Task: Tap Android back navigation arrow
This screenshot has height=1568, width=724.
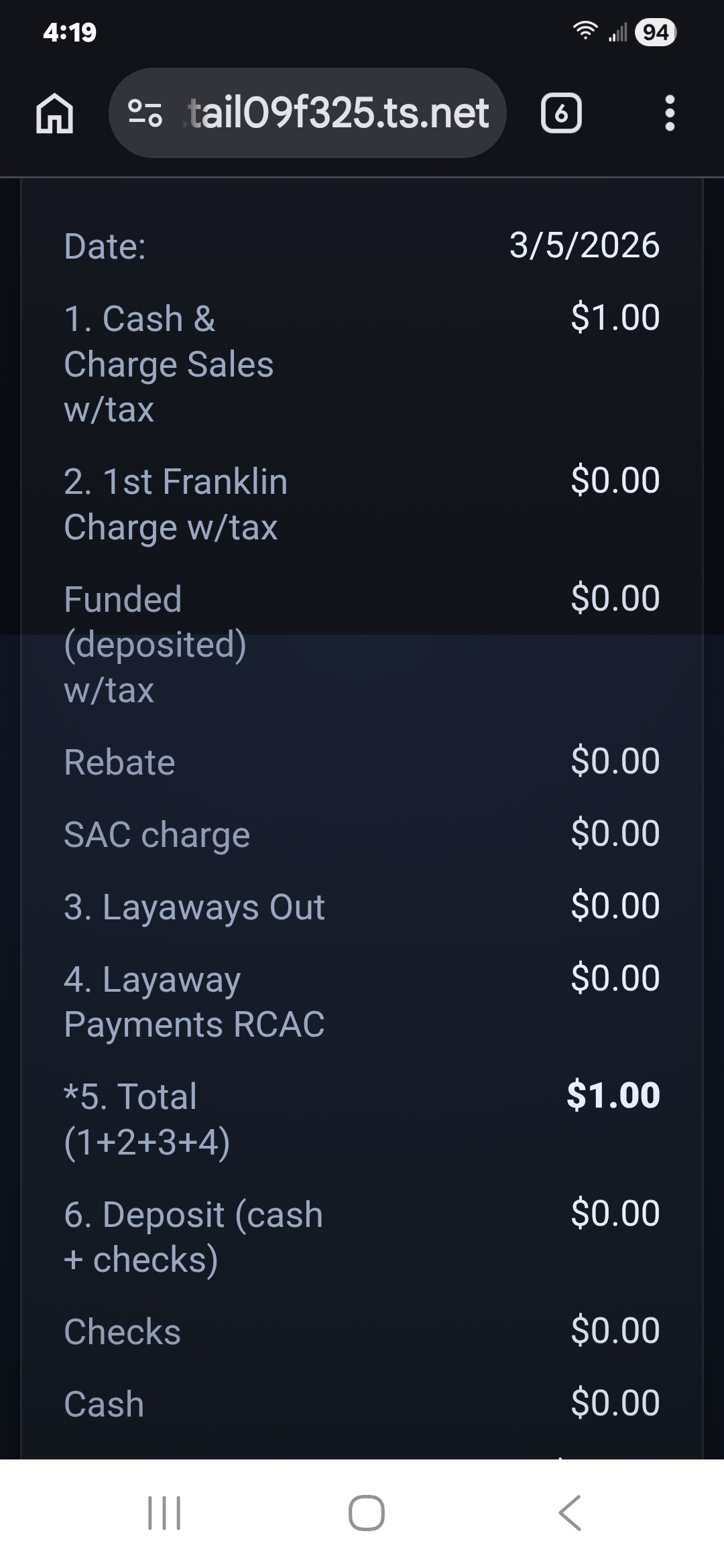Action: [570, 1513]
